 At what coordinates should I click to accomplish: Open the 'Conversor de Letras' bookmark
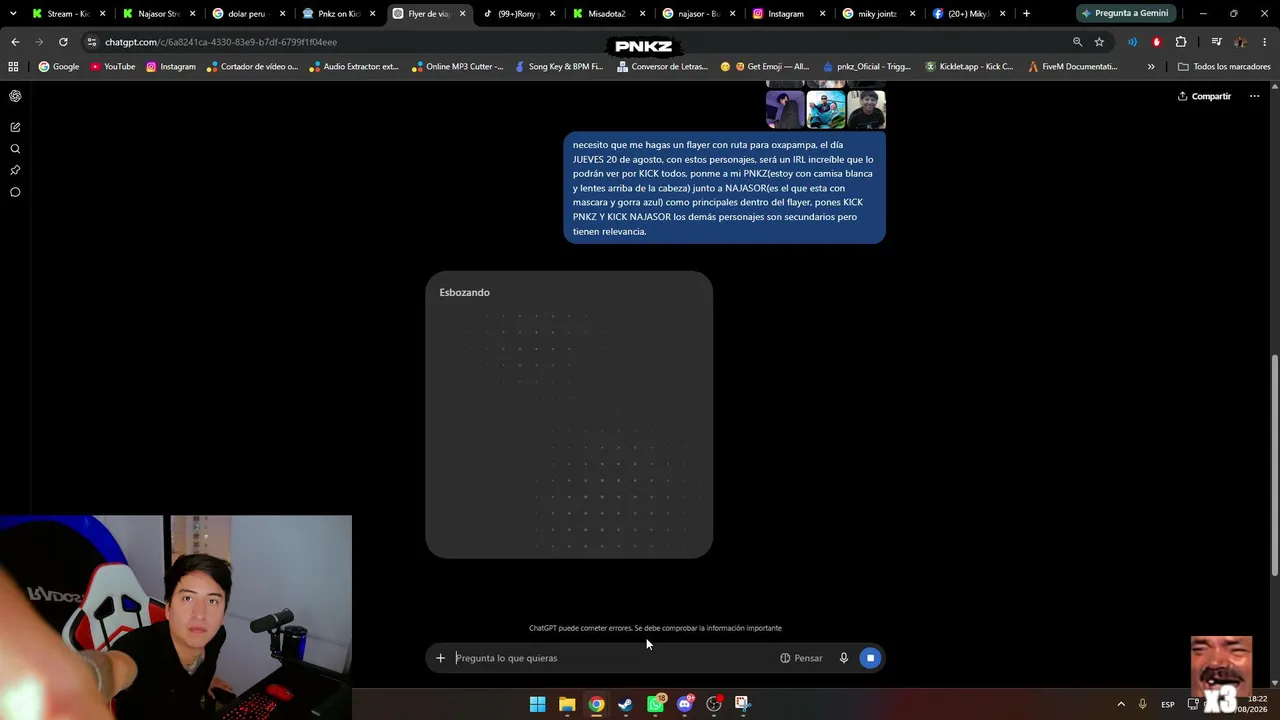tap(663, 67)
